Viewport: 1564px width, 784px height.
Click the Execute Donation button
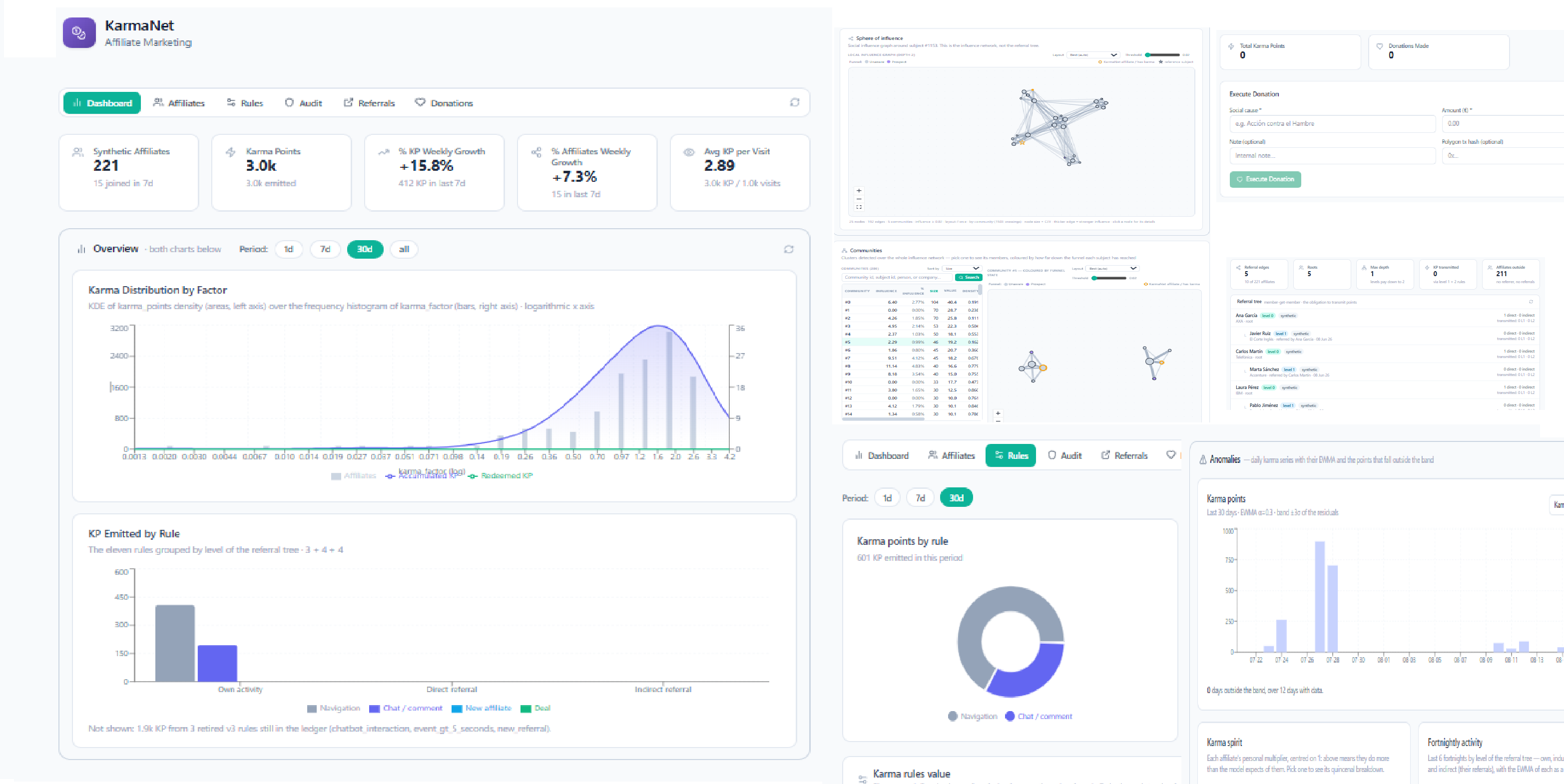click(x=1265, y=179)
